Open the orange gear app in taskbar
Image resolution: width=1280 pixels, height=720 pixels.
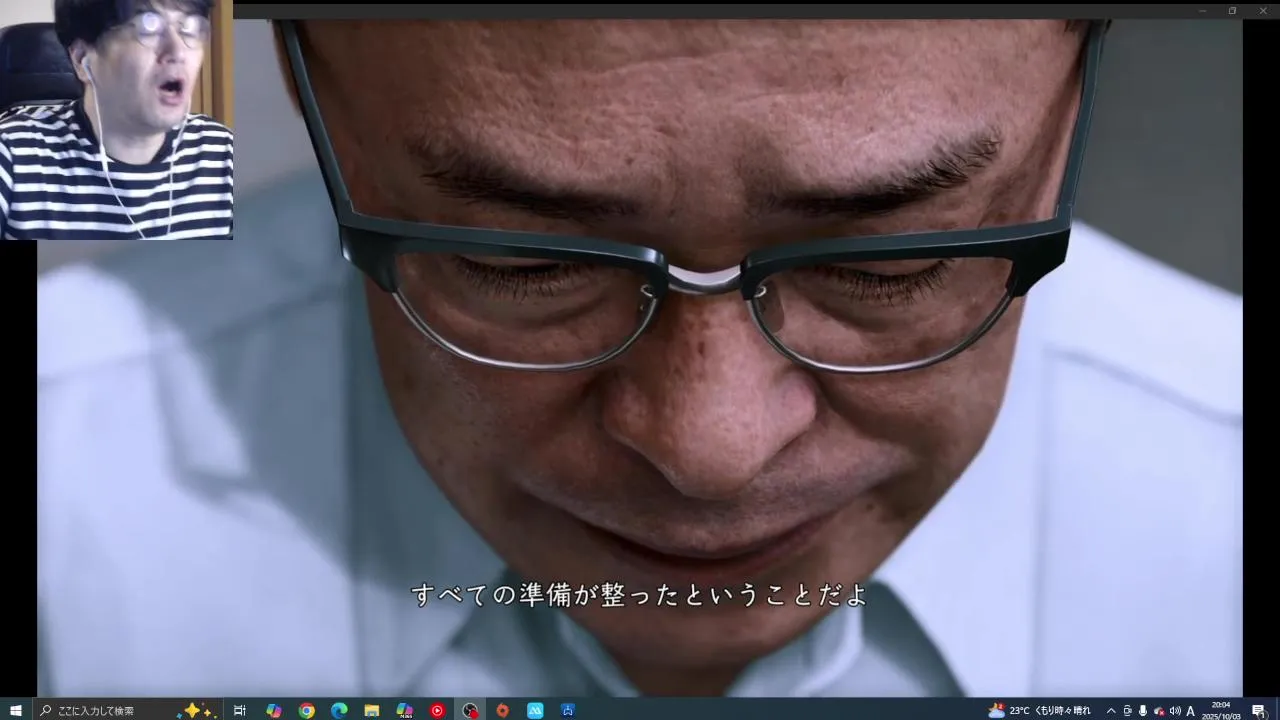click(x=503, y=710)
